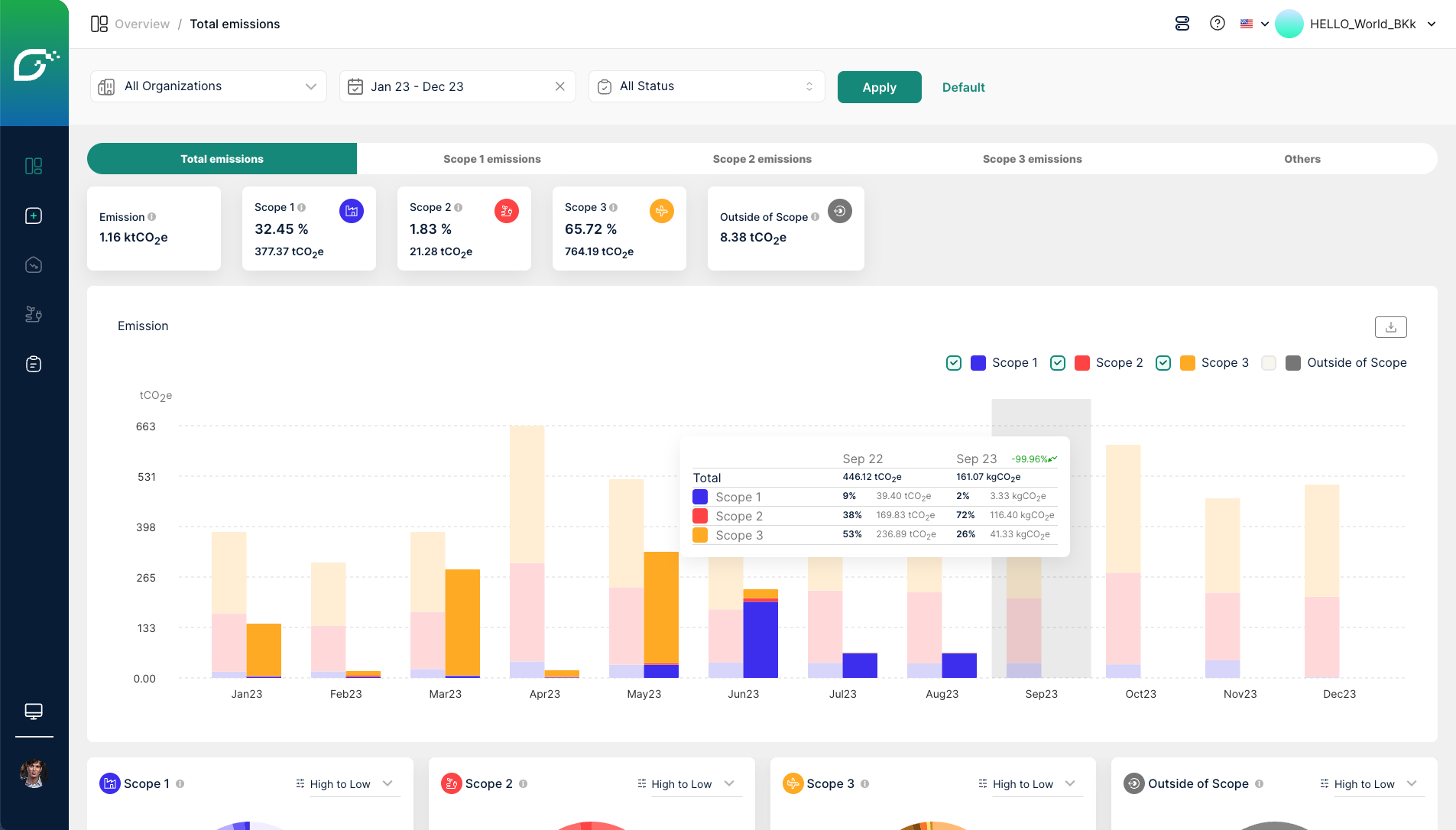Viewport: 1456px width, 830px height.
Task: Click the clipboard report icon in the sidebar
Action: [x=34, y=364]
